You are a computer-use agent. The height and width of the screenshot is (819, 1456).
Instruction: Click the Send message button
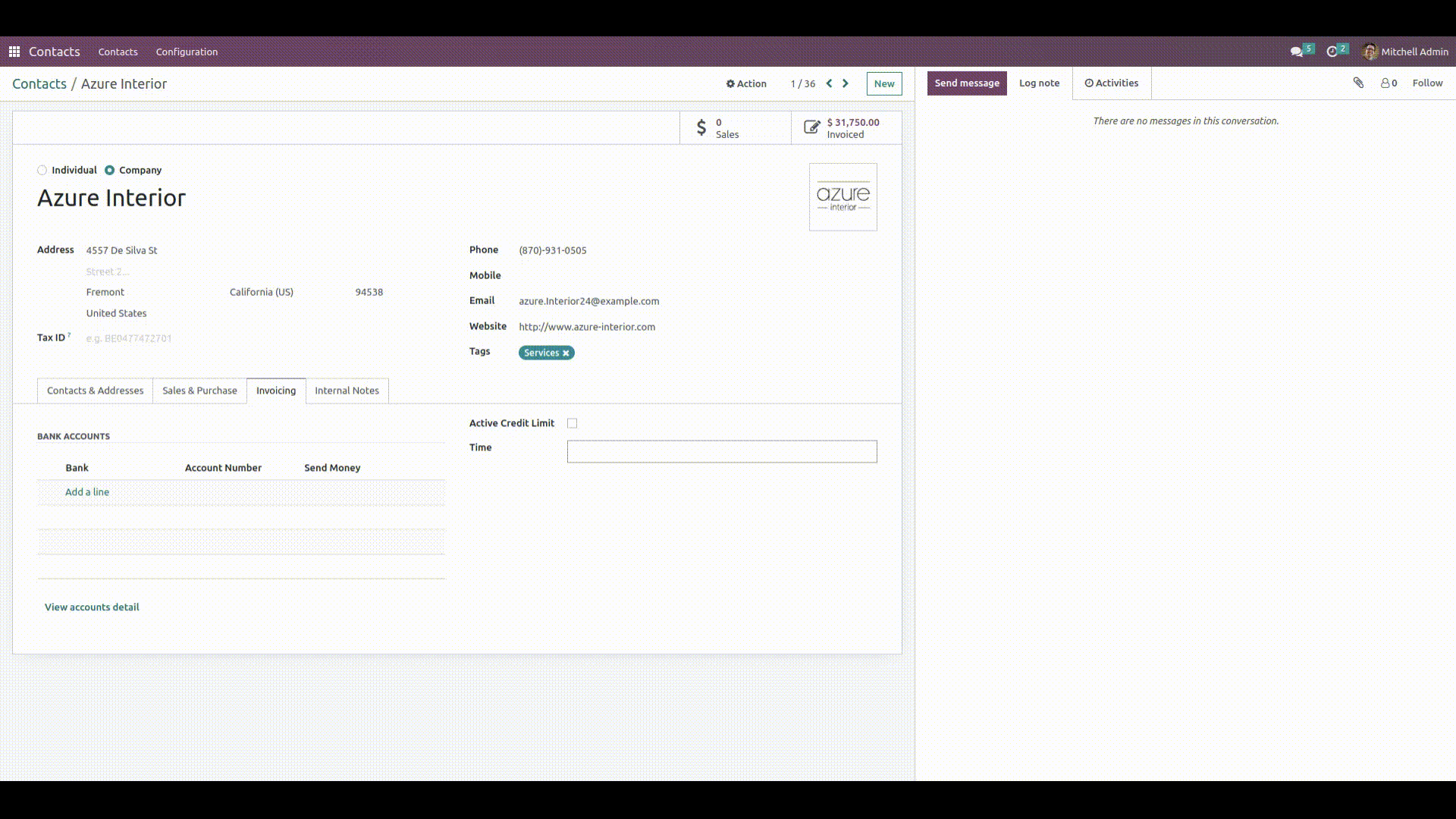pyautogui.click(x=966, y=83)
